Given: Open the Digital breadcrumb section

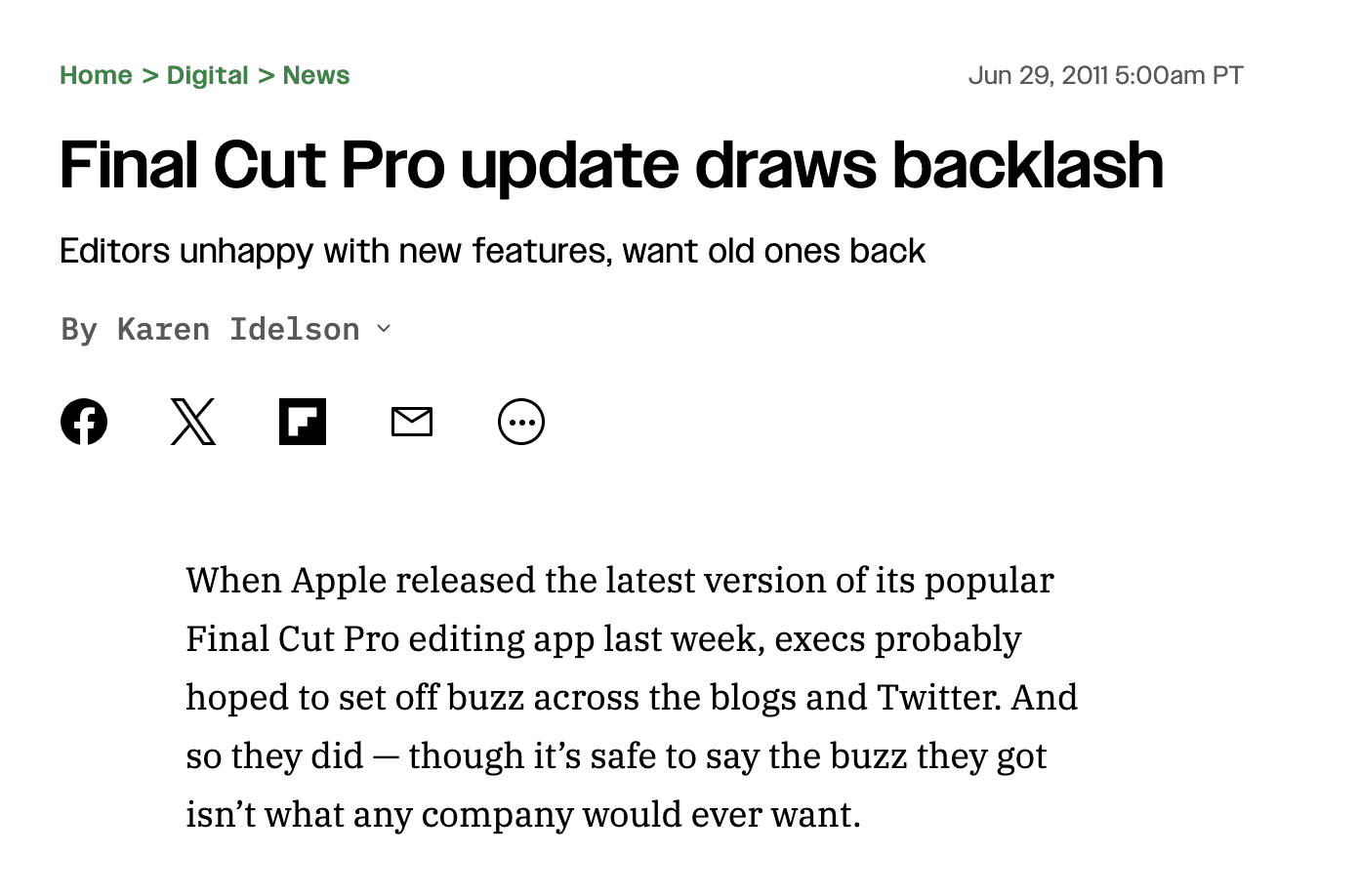Looking at the screenshot, I should coord(207,75).
